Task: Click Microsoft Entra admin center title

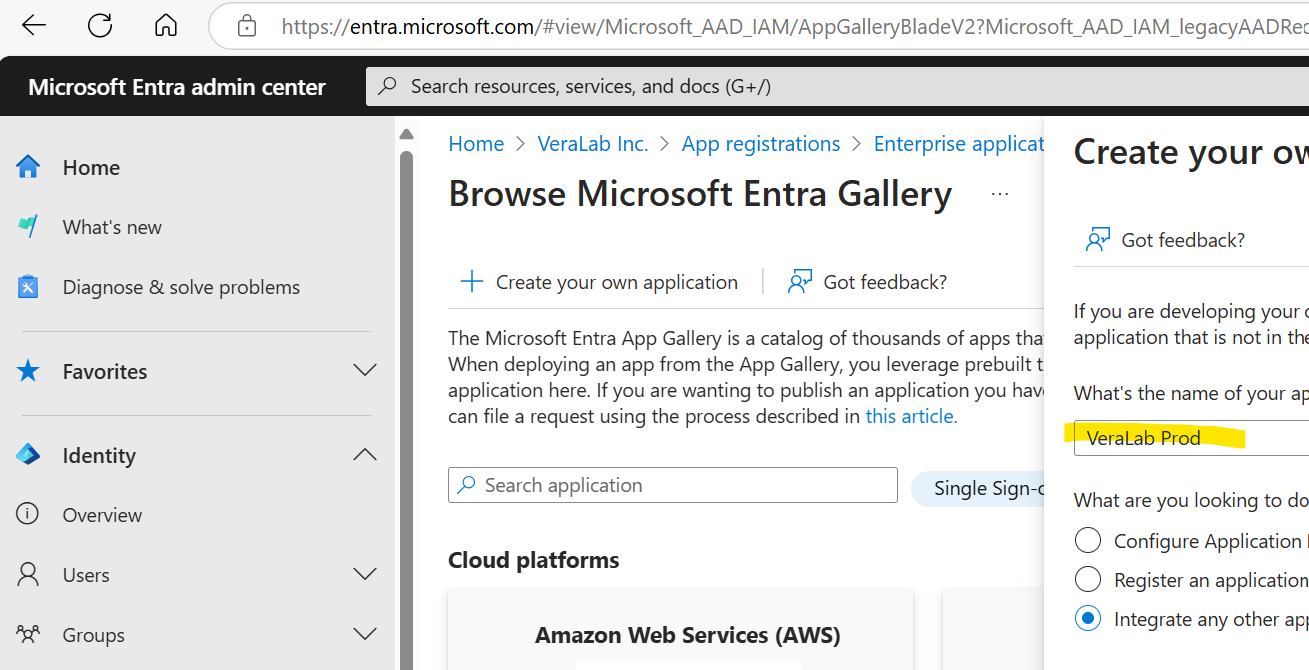Action: pos(177,87)
